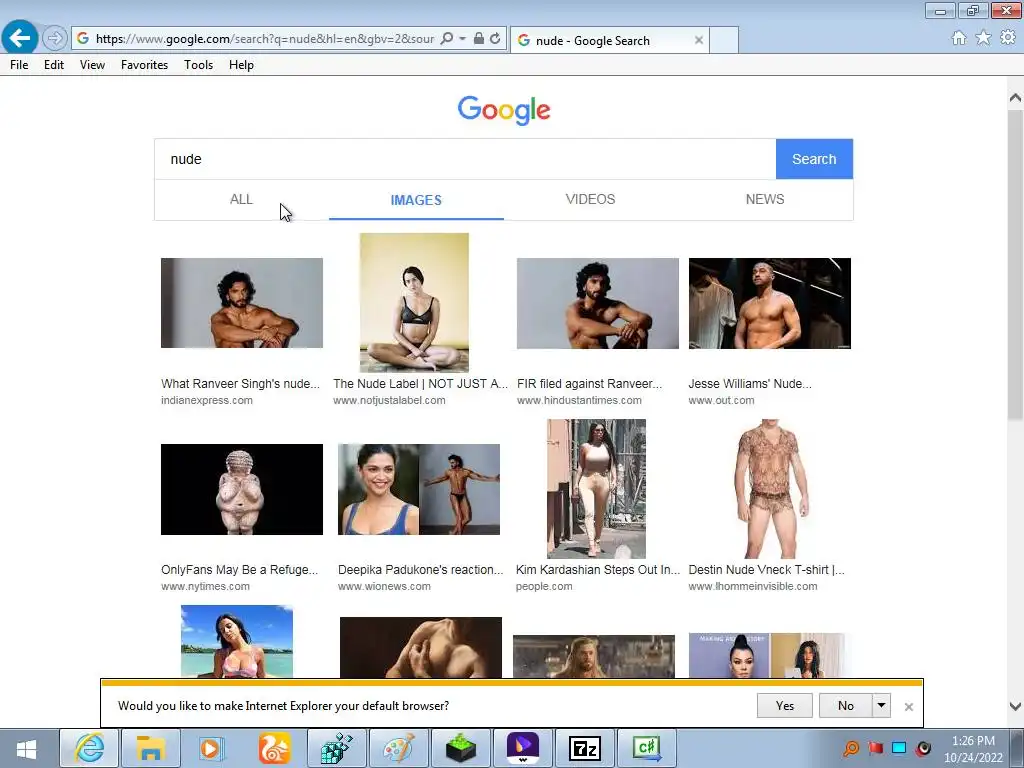The width and height of the screenshot is (1024, 768).
Task: Click the Refresh page icon
Action: (x=495, y=39)
